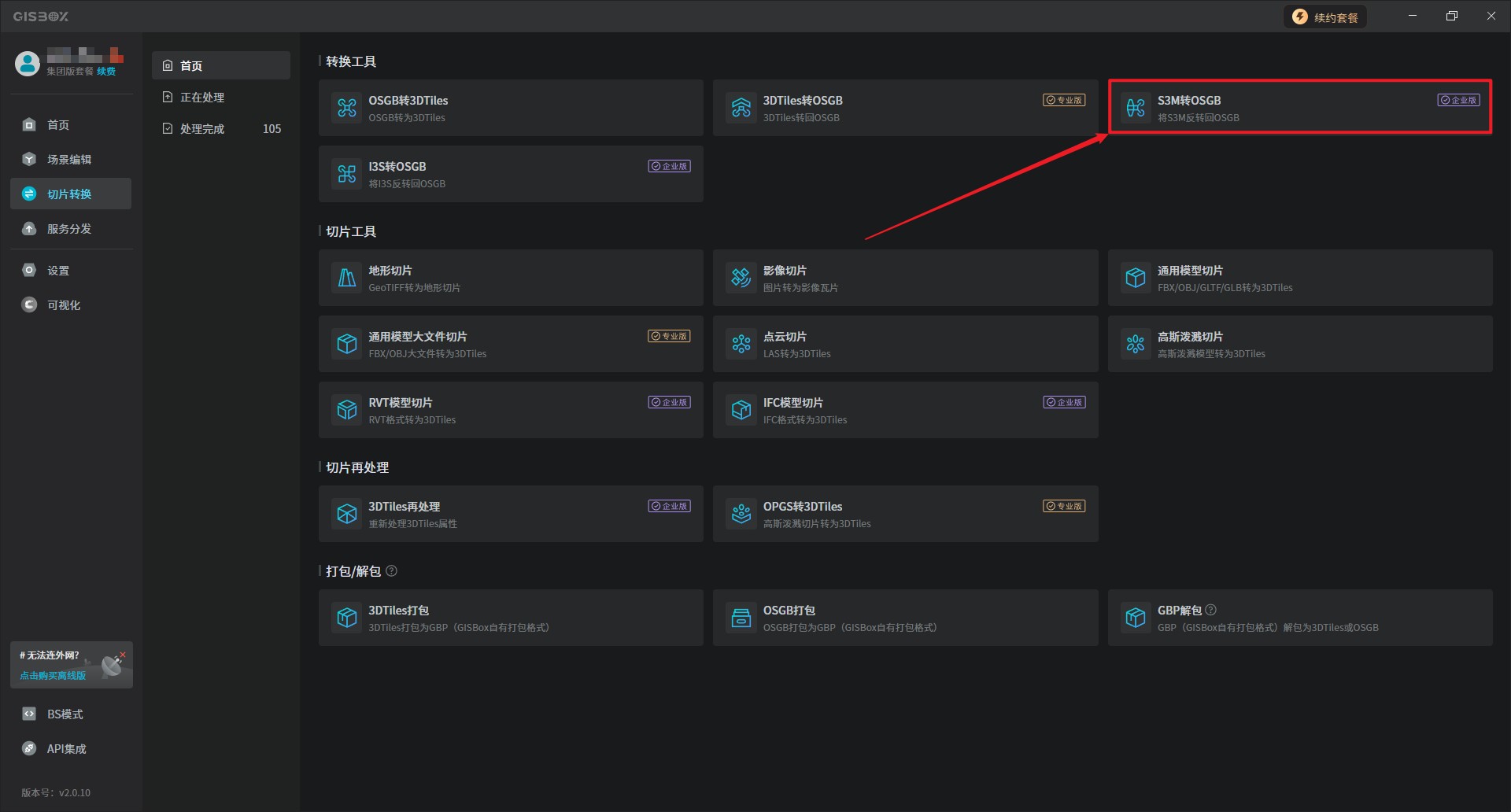
Task: Click the help icon beside GBP解包
Action: 1211,610
